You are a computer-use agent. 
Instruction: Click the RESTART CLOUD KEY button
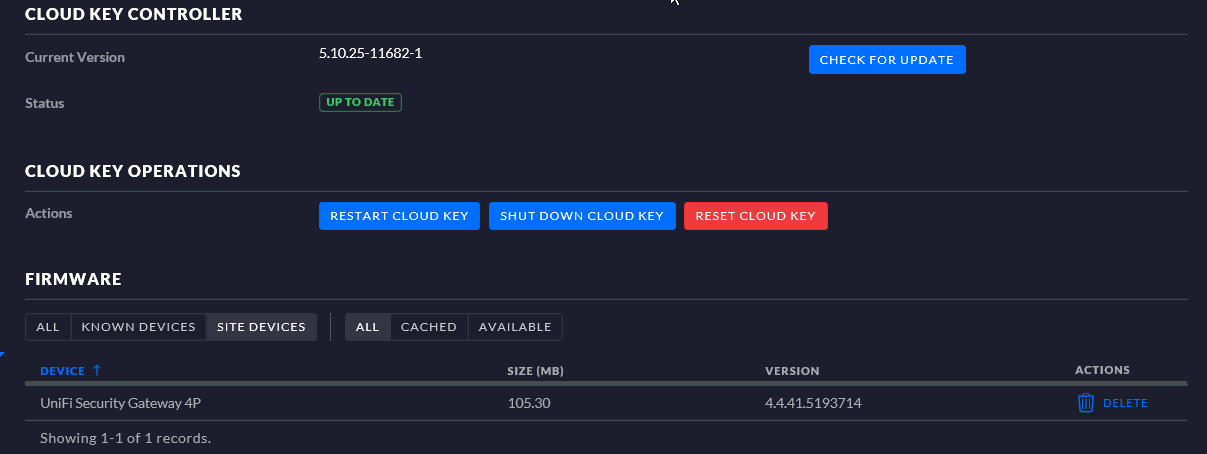tap(399, 216)
